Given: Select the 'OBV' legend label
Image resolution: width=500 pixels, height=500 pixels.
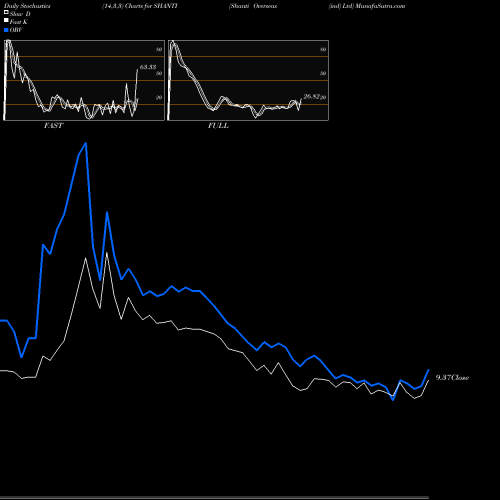Looking at the screenshot, I should click(x=16, y=30).
